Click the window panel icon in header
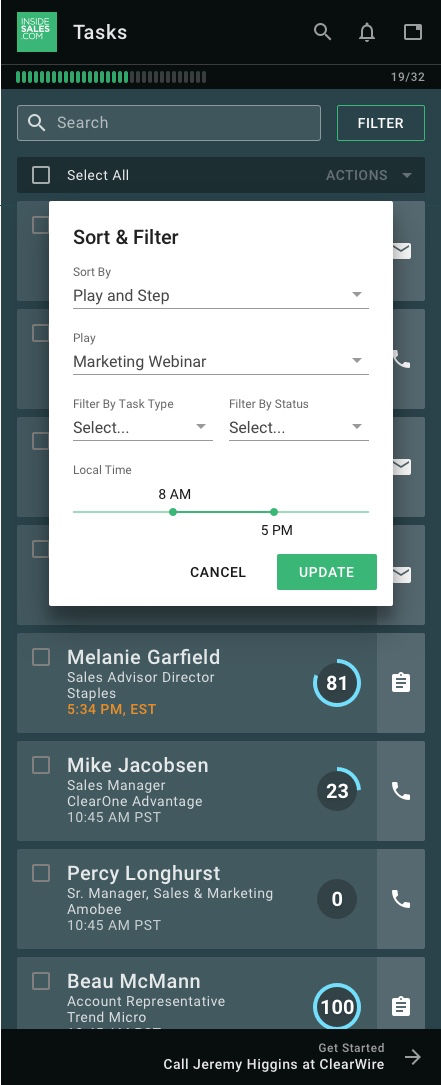 (x=413, y=32)
